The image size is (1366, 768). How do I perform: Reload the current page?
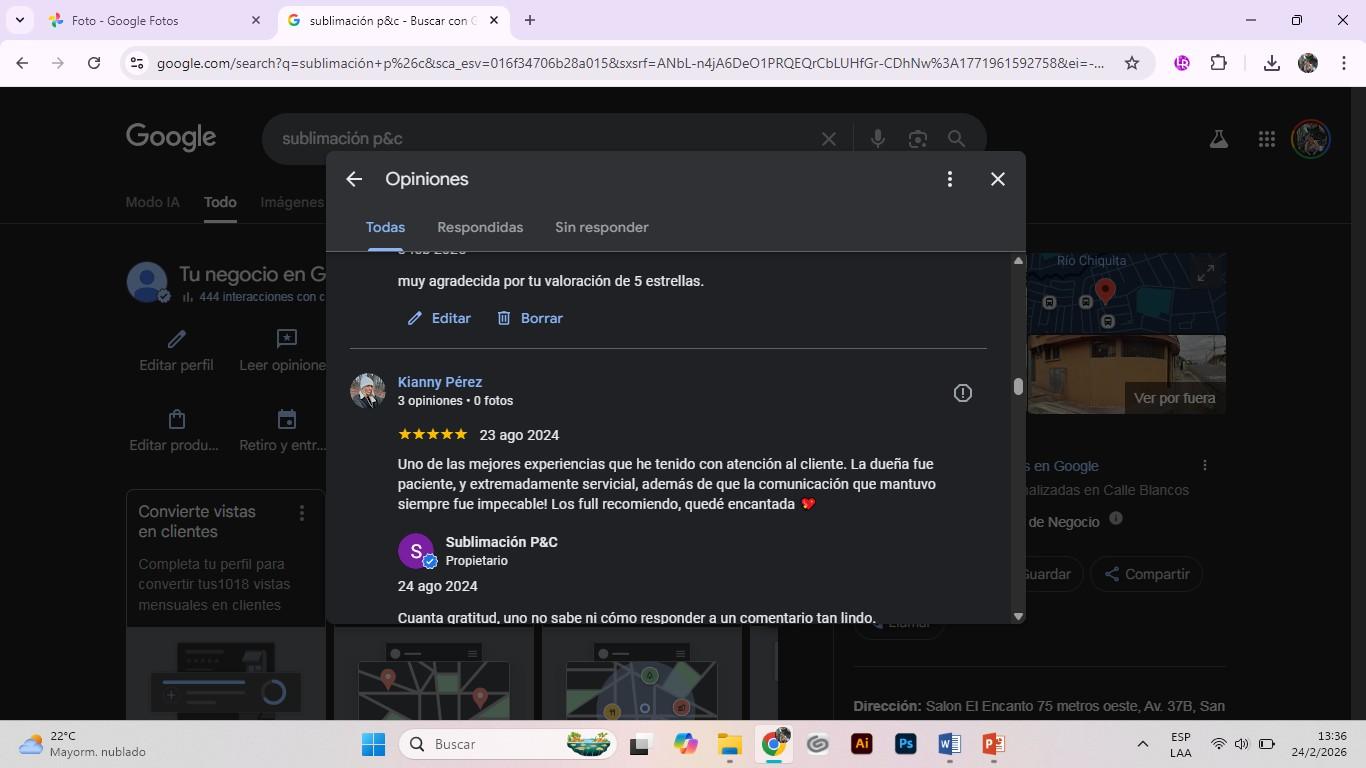(94, 63)
